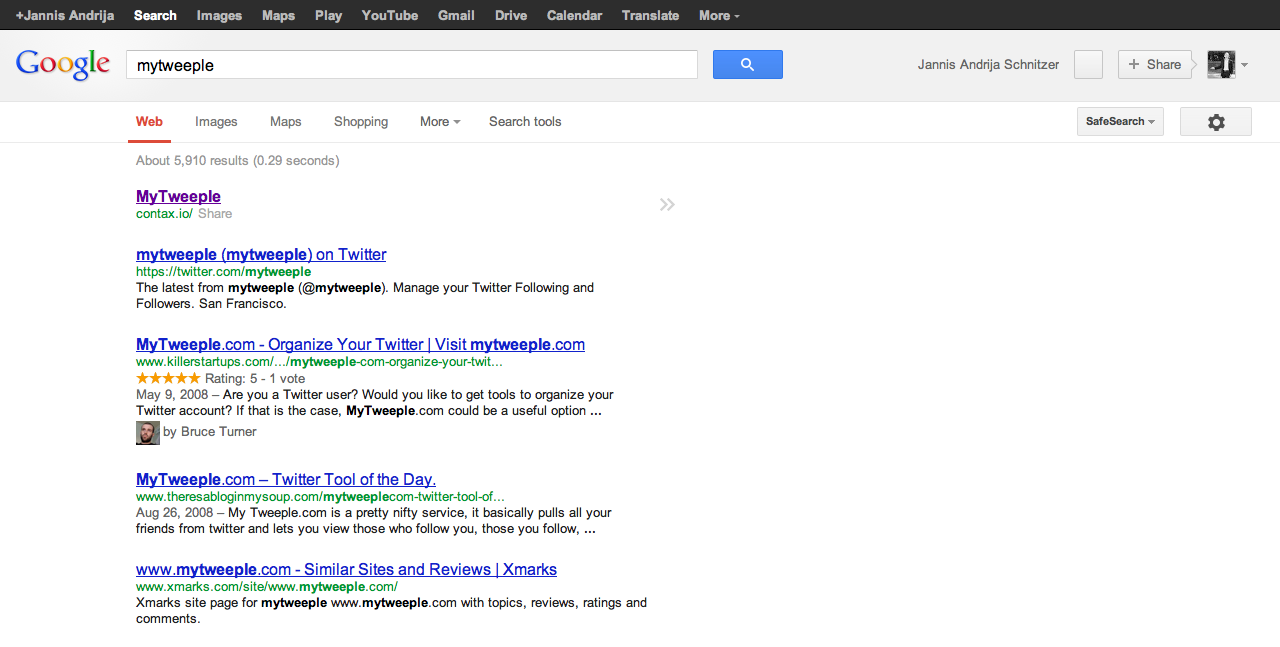Open MyTweeple.com Organize Your Twitter result
The width and height of the screenshot is (1280, 647).
[x=360, y=344]
